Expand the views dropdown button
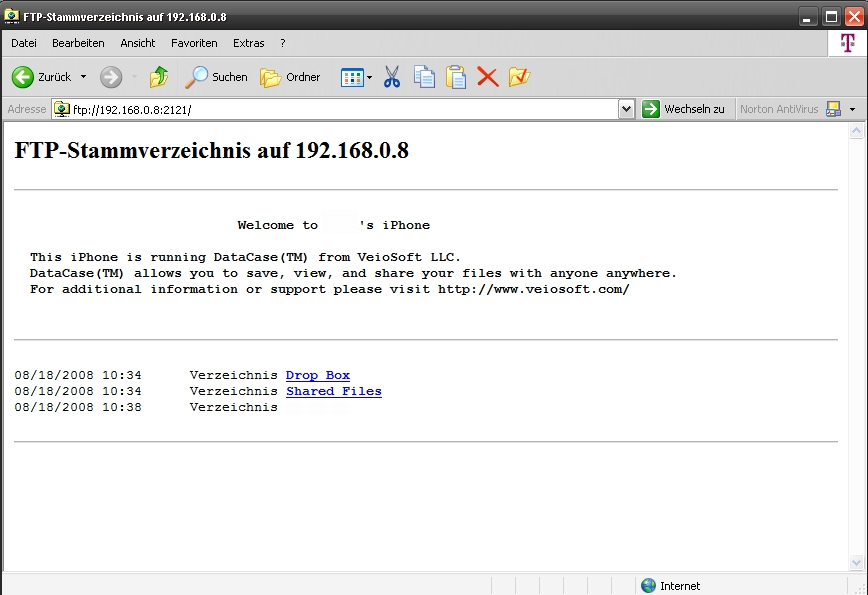Screen dimensions: 868x595 tap(369, 77)
